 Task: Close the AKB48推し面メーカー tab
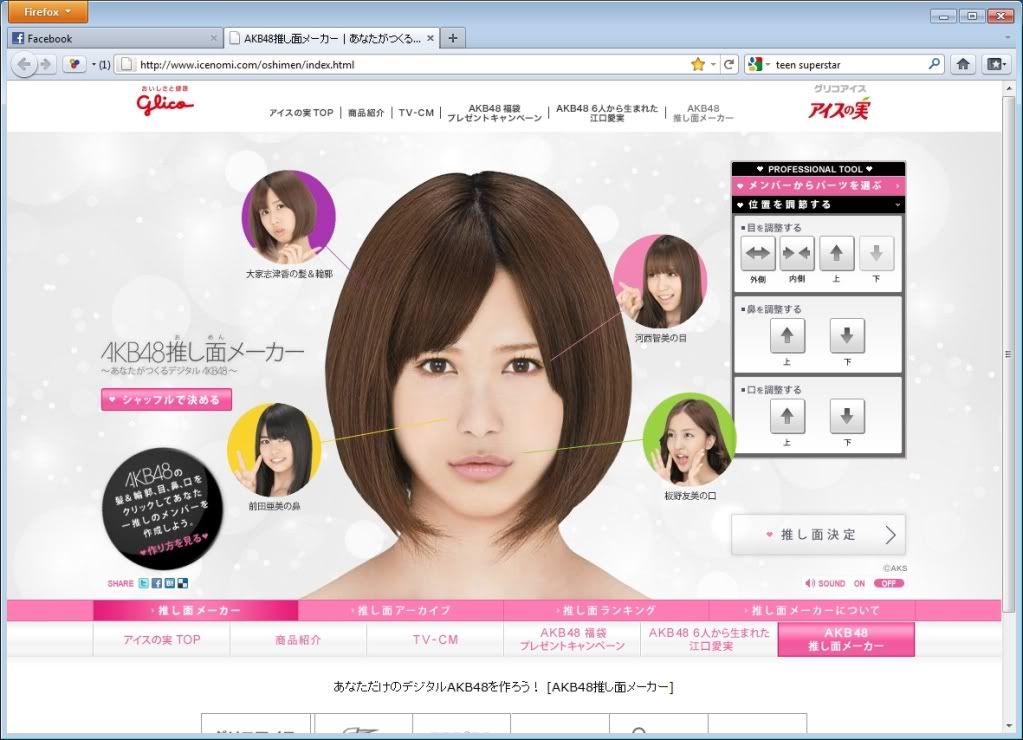pos(430,39)
